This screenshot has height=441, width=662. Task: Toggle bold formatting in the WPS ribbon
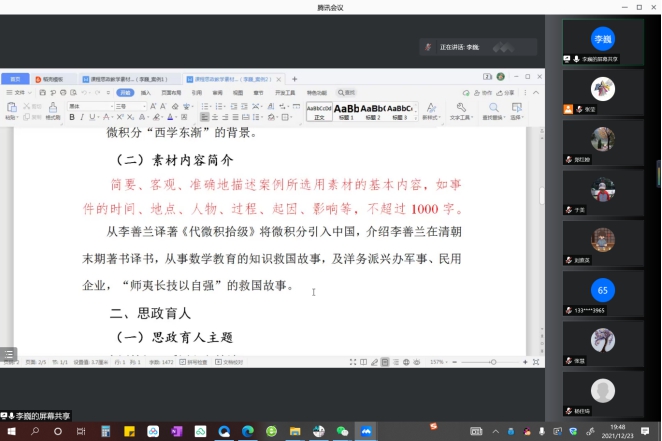[x=73, y=117]
